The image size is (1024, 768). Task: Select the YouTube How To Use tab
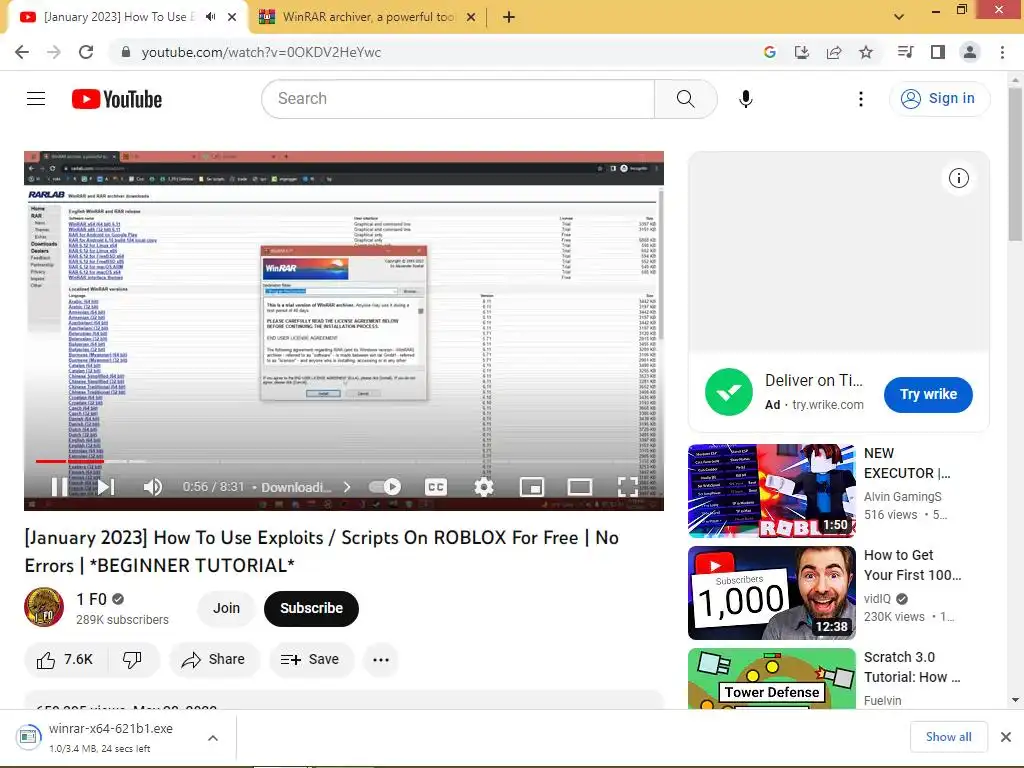tap(118, 17)
